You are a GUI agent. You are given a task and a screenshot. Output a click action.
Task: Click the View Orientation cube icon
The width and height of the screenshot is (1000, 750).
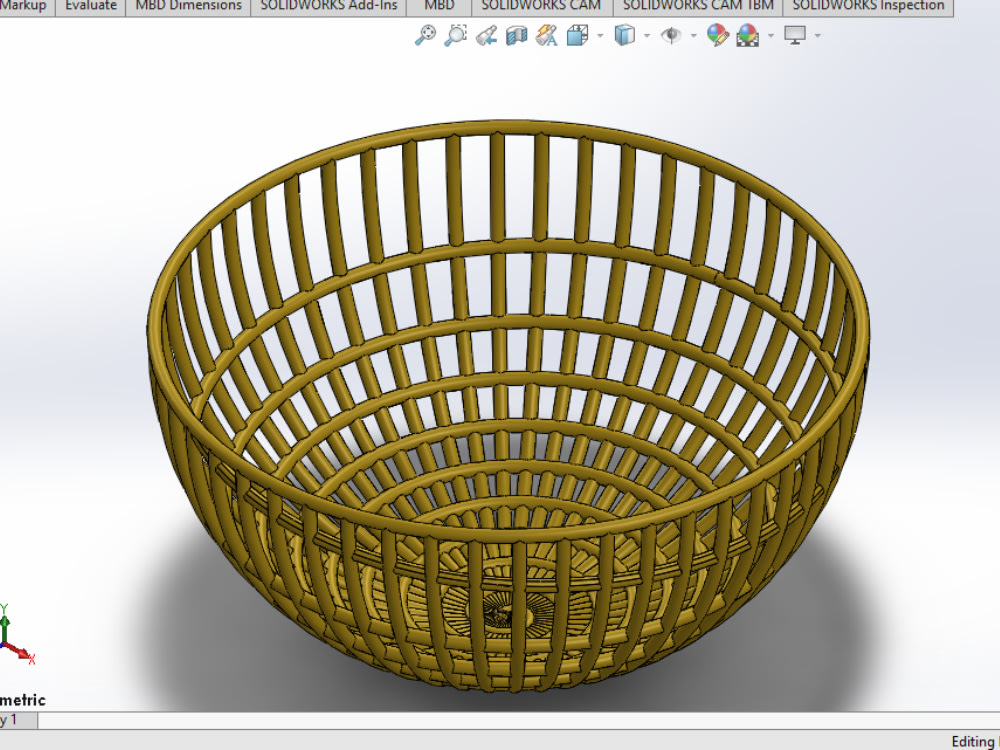coord(578,36)
